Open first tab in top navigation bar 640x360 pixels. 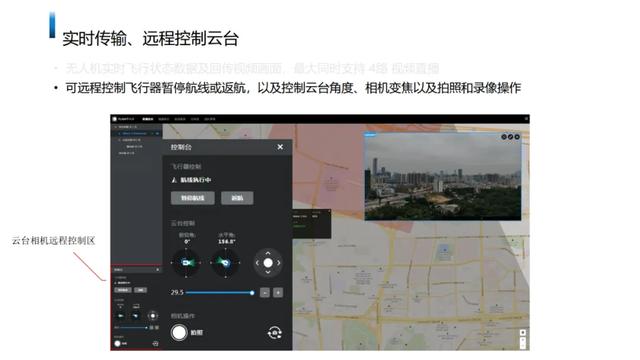(148, 119)
